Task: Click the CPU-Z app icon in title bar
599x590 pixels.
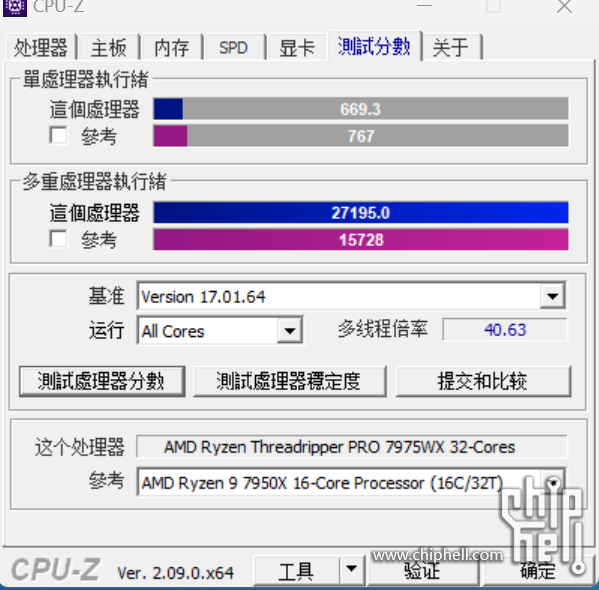Action: click(15, 7)
